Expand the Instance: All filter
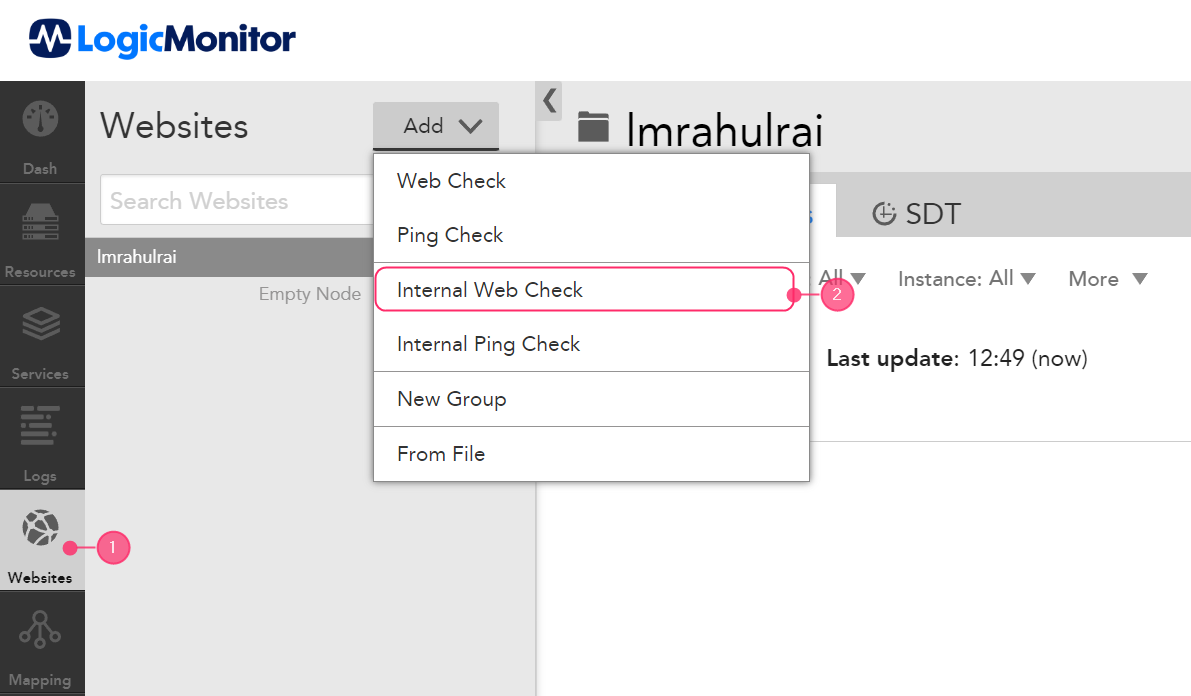The image size is (1191, 696). [x=966, y=279]
